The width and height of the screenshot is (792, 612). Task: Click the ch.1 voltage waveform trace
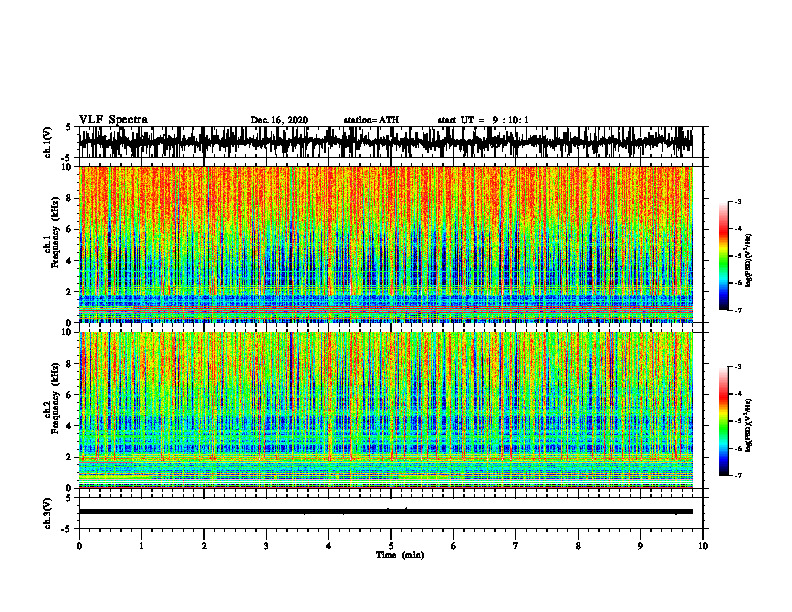coord(385,142)
